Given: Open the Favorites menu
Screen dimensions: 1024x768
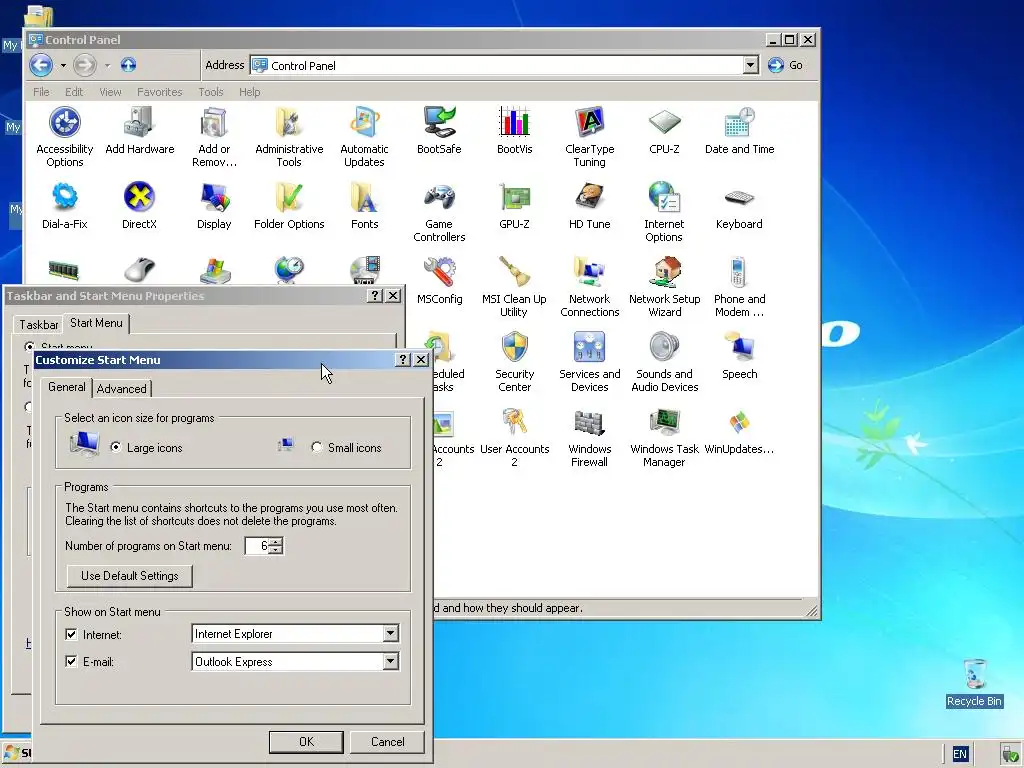Looking at the screenshot, I should pyautogui.click(x=159, y=92).
